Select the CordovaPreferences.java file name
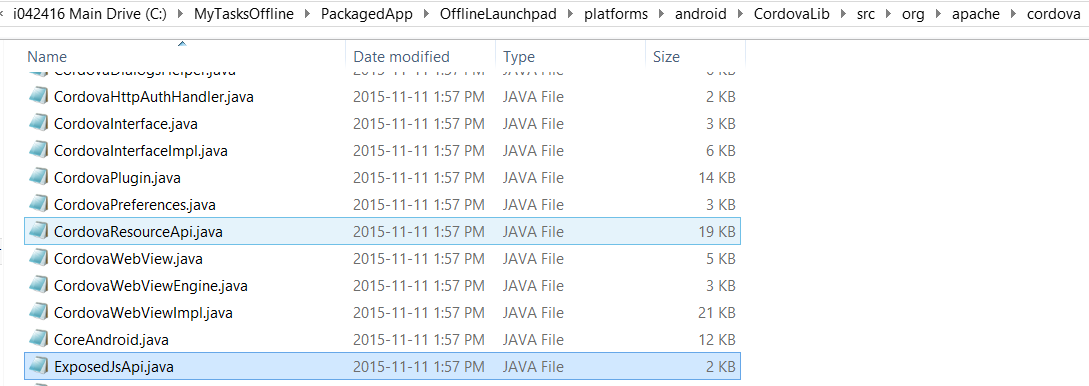 click(135, 205)
